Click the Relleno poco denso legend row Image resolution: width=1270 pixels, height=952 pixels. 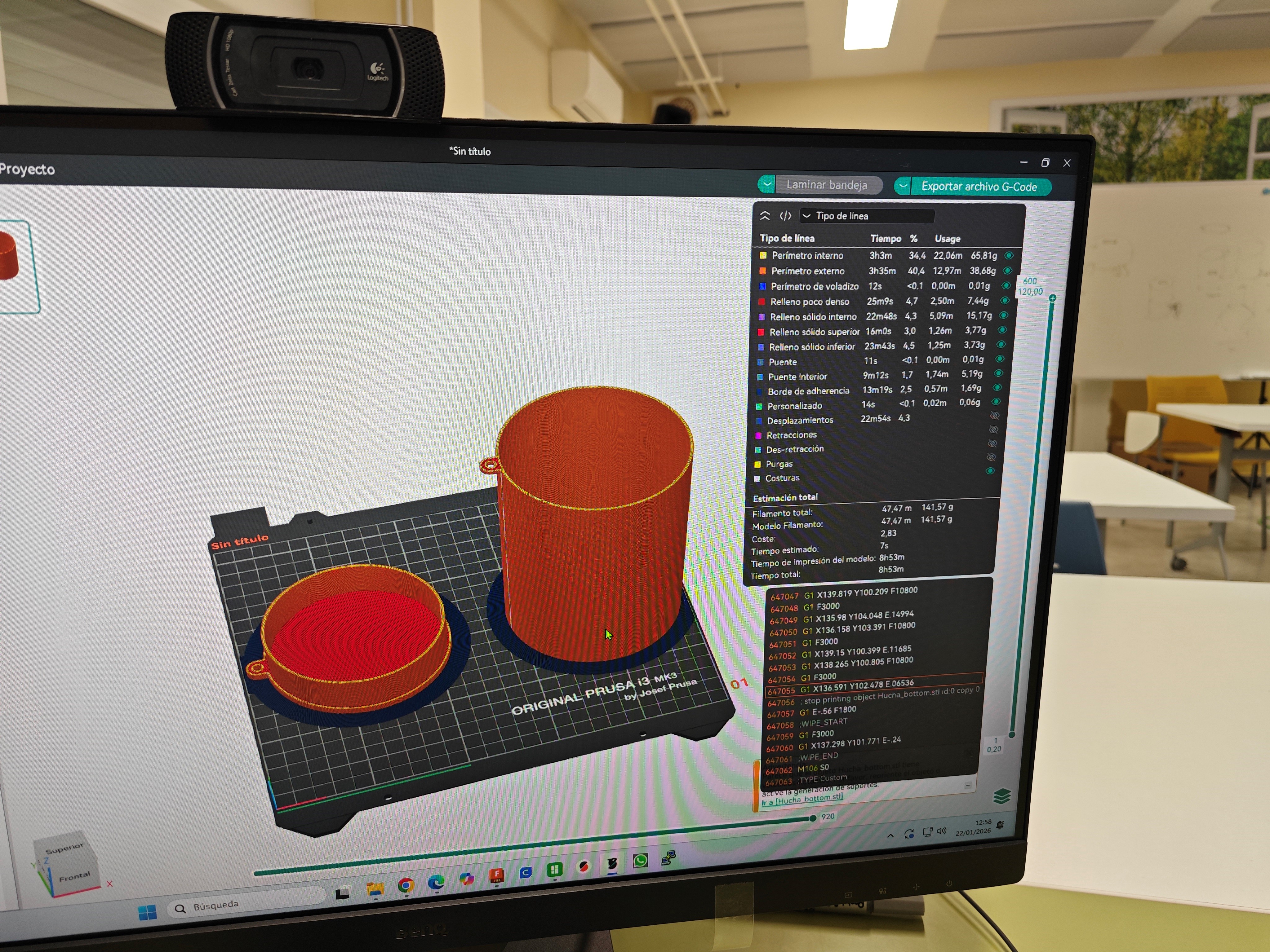(x=810, y=302)
